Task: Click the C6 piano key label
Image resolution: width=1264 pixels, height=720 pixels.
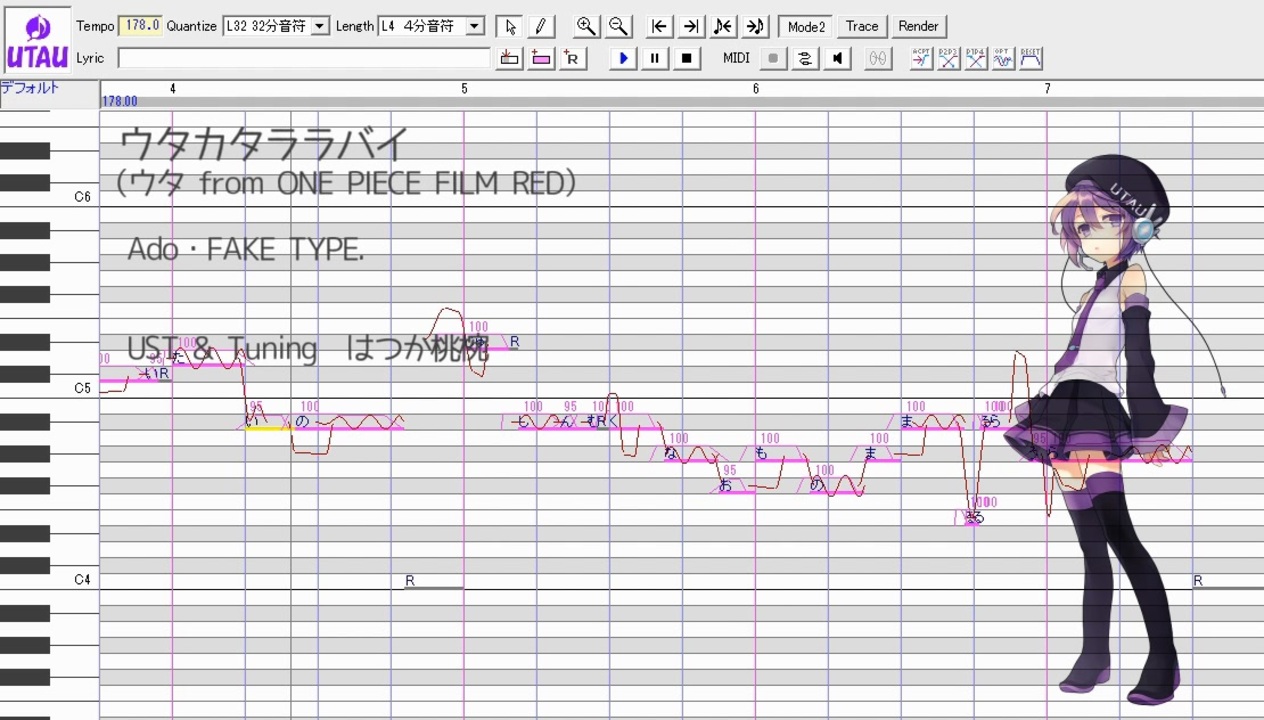Action: point(83,197)
